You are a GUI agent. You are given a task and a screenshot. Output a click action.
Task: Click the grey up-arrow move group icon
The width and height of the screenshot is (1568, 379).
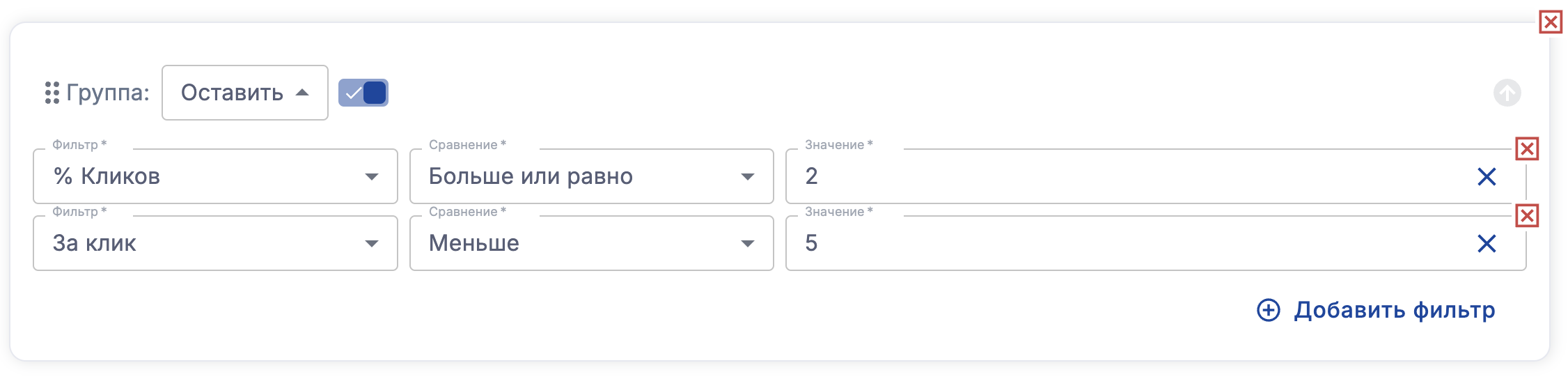pos(1507,93)
